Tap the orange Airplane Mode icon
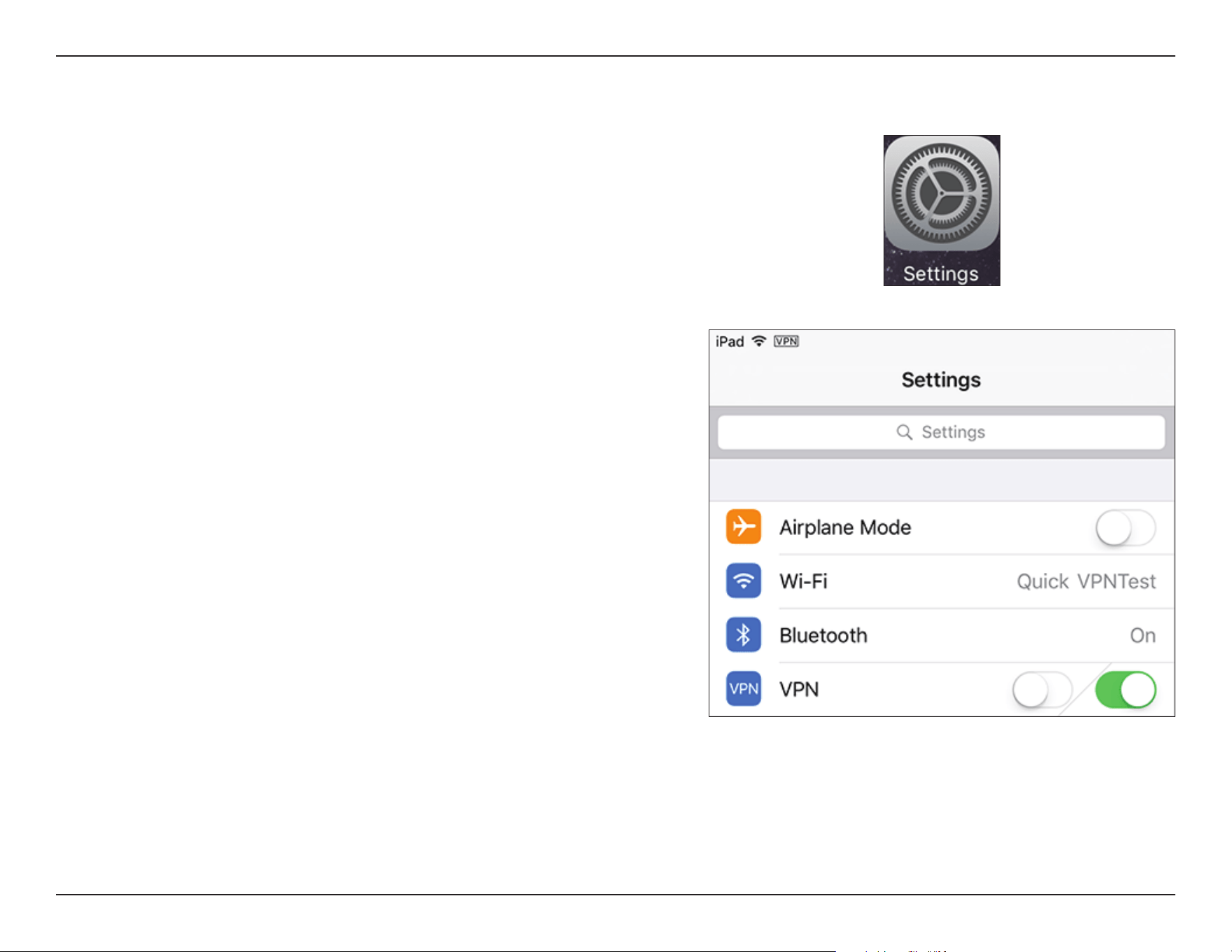The width and height of the screenshot is (1232, 952). tap(744, 527)
